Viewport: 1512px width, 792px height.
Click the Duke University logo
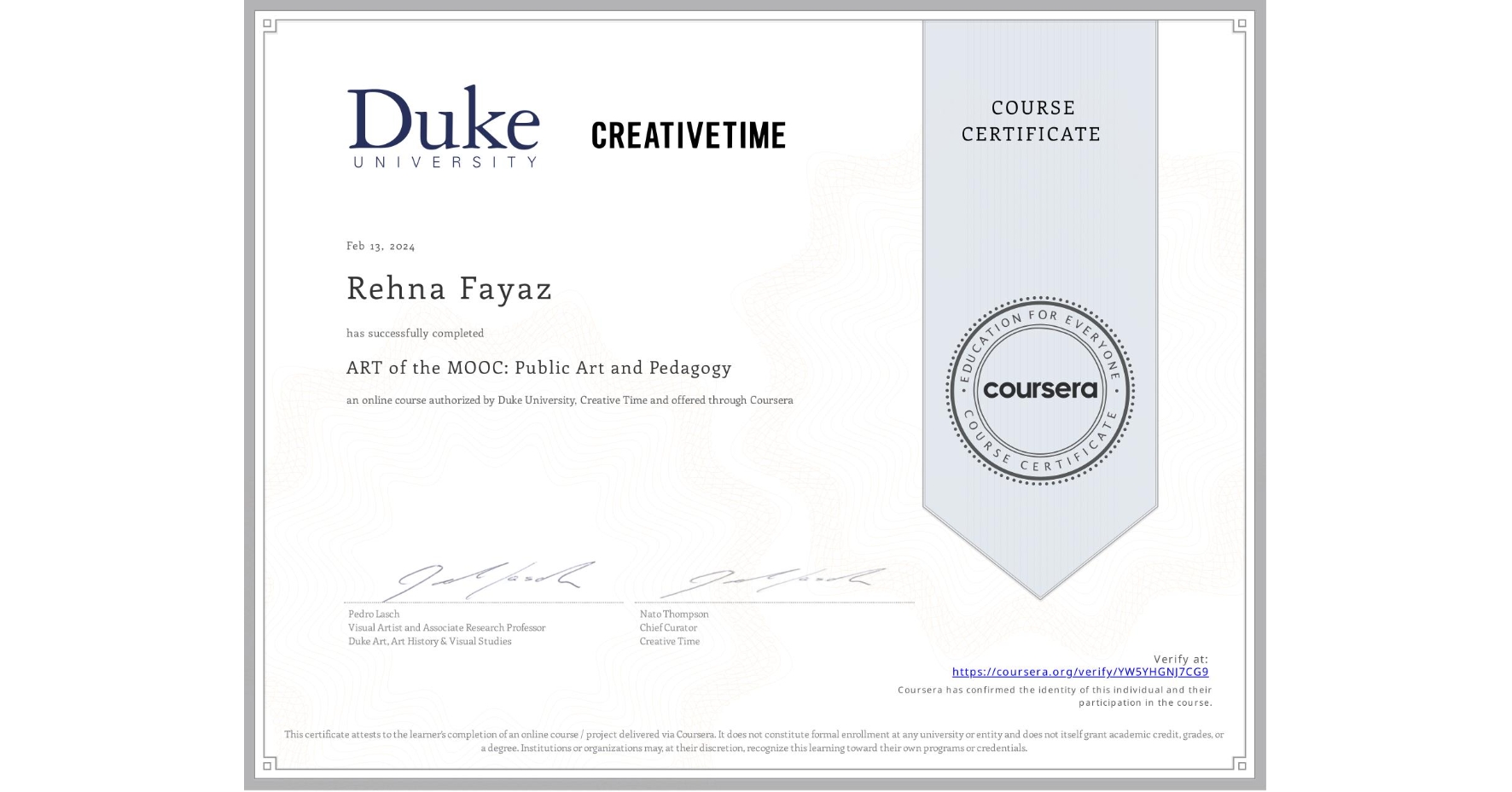coord(444,126)
